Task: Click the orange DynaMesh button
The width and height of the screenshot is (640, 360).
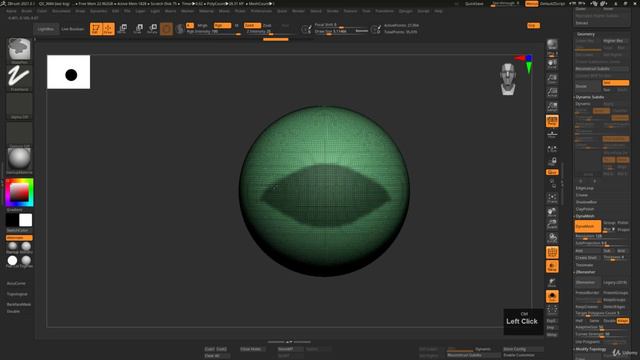Action: [x=587, y=226]
